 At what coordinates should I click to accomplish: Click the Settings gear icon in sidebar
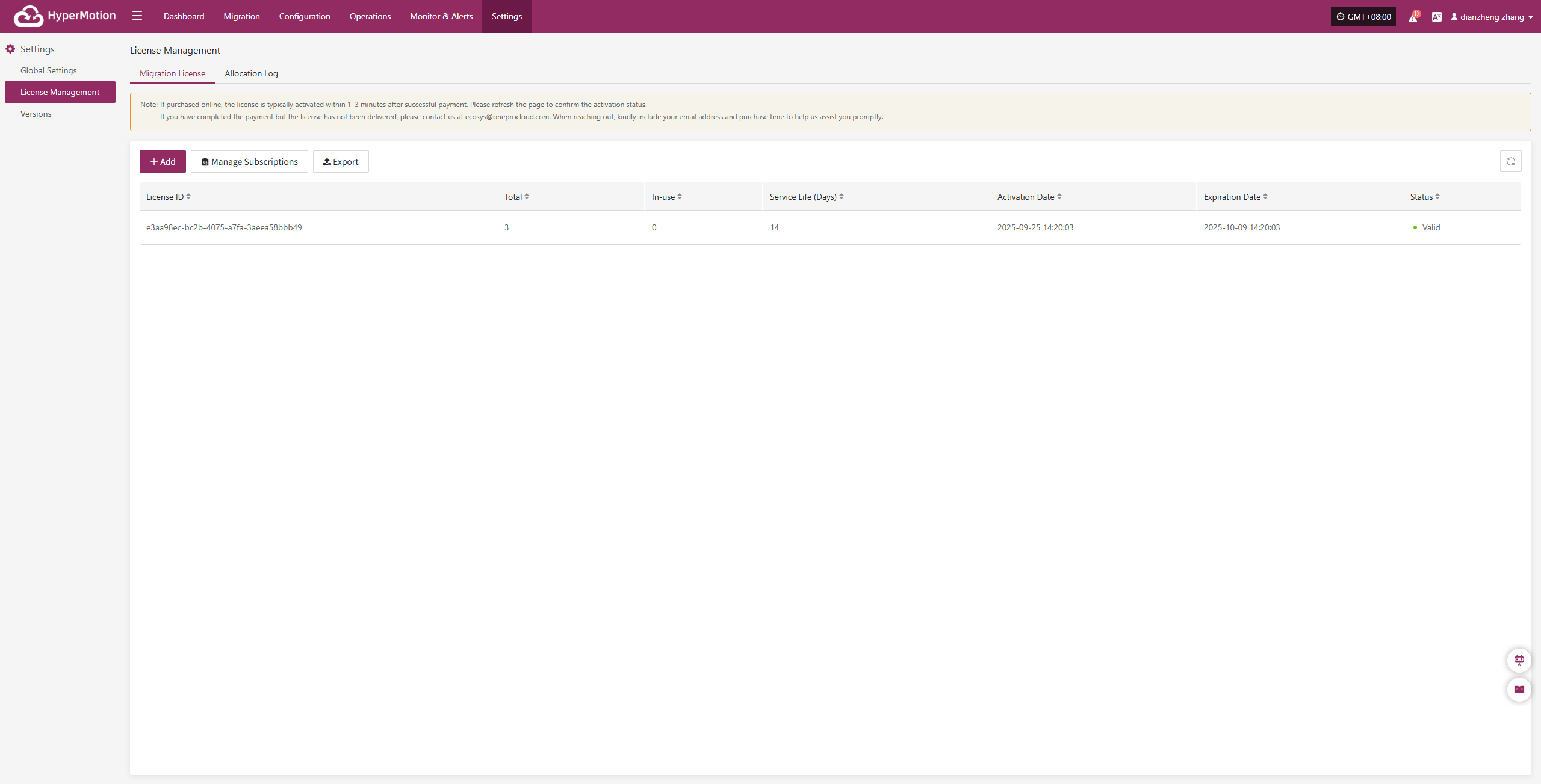pyautogui.click(x=10, y=49)
